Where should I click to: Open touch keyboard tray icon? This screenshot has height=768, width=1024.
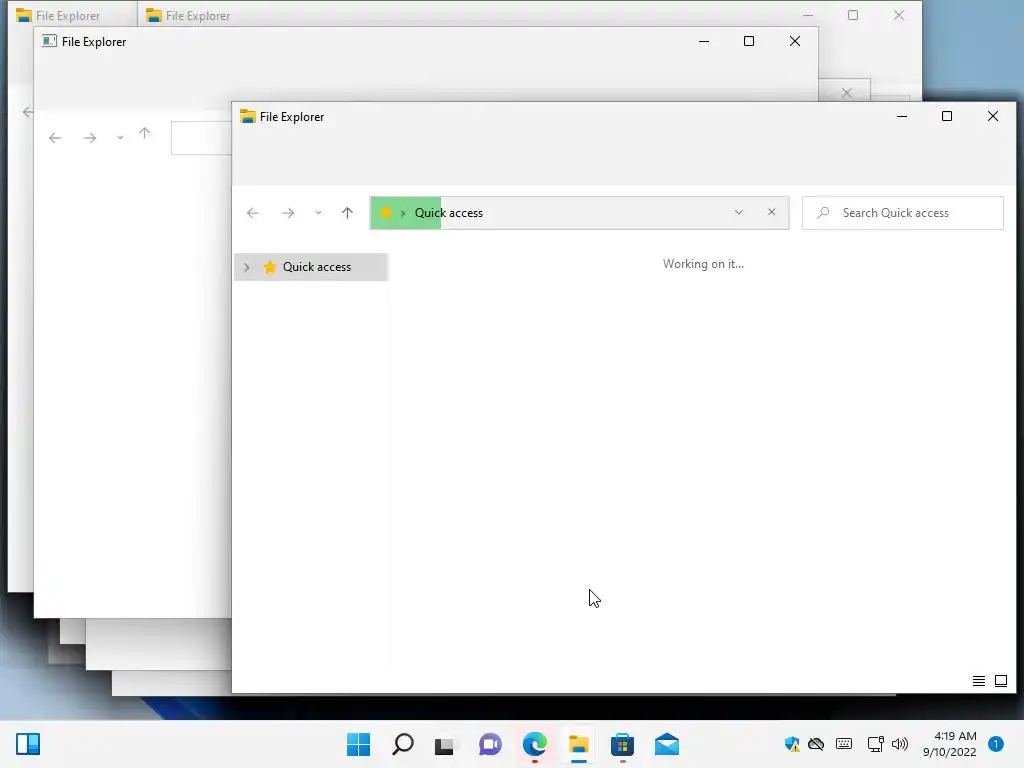click(844, 744)
